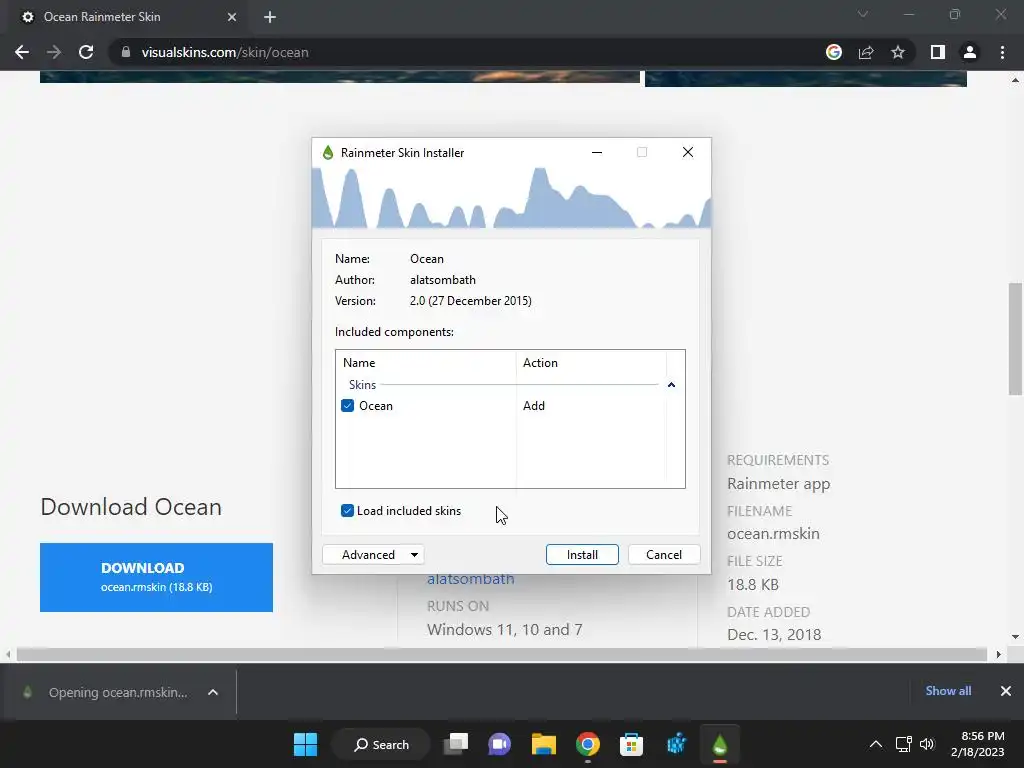The image size is (1024, 768).
Task: Open a new tab with the plus icon
Action: coord(270,17)
